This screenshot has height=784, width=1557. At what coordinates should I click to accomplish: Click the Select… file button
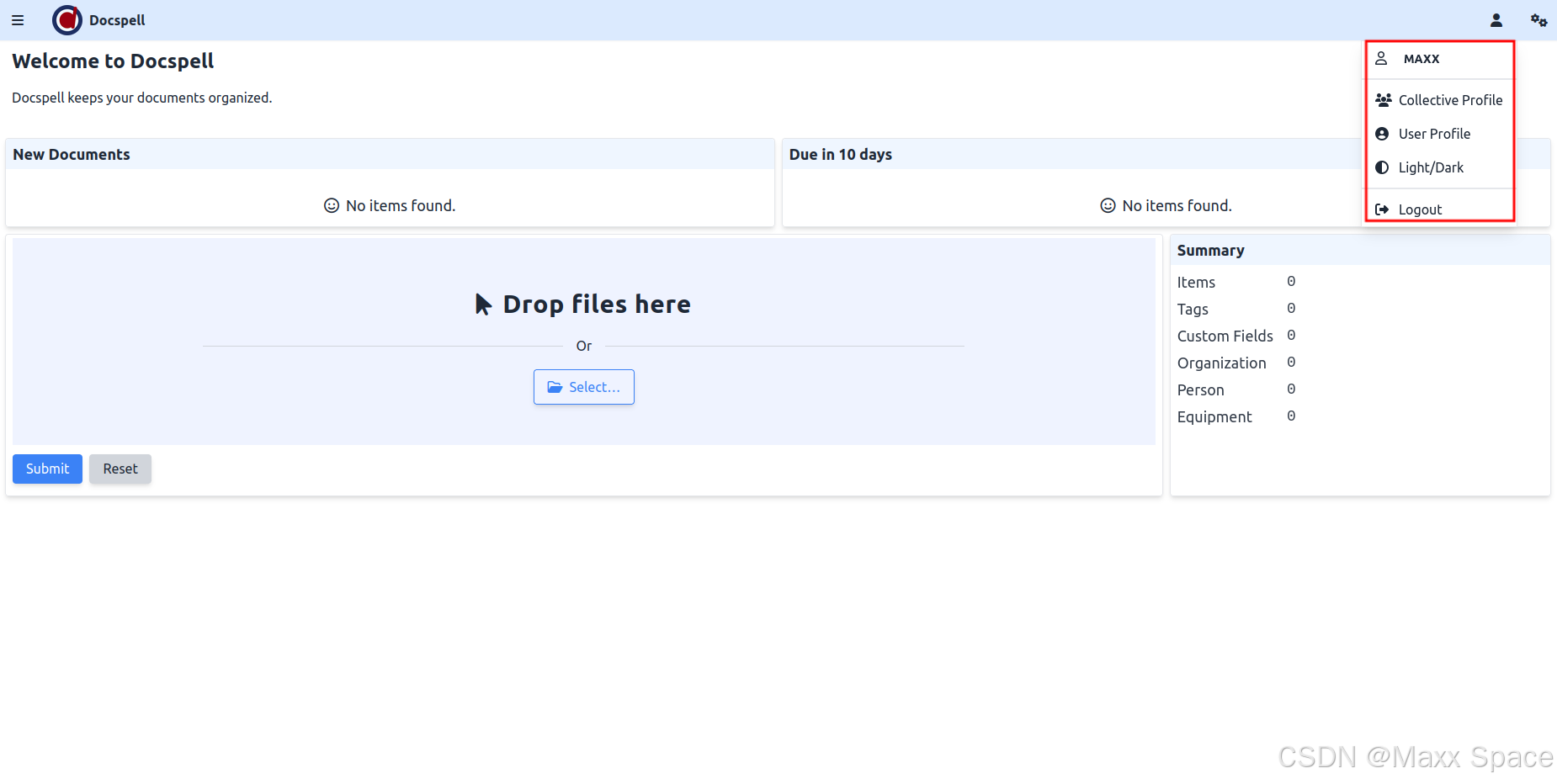point(584,387)
